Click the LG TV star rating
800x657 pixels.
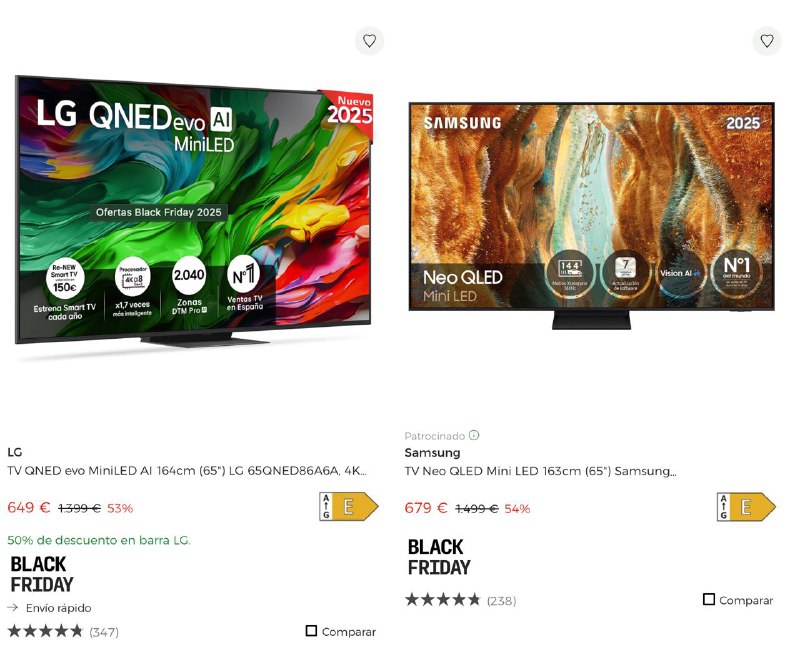coord(45,631)
